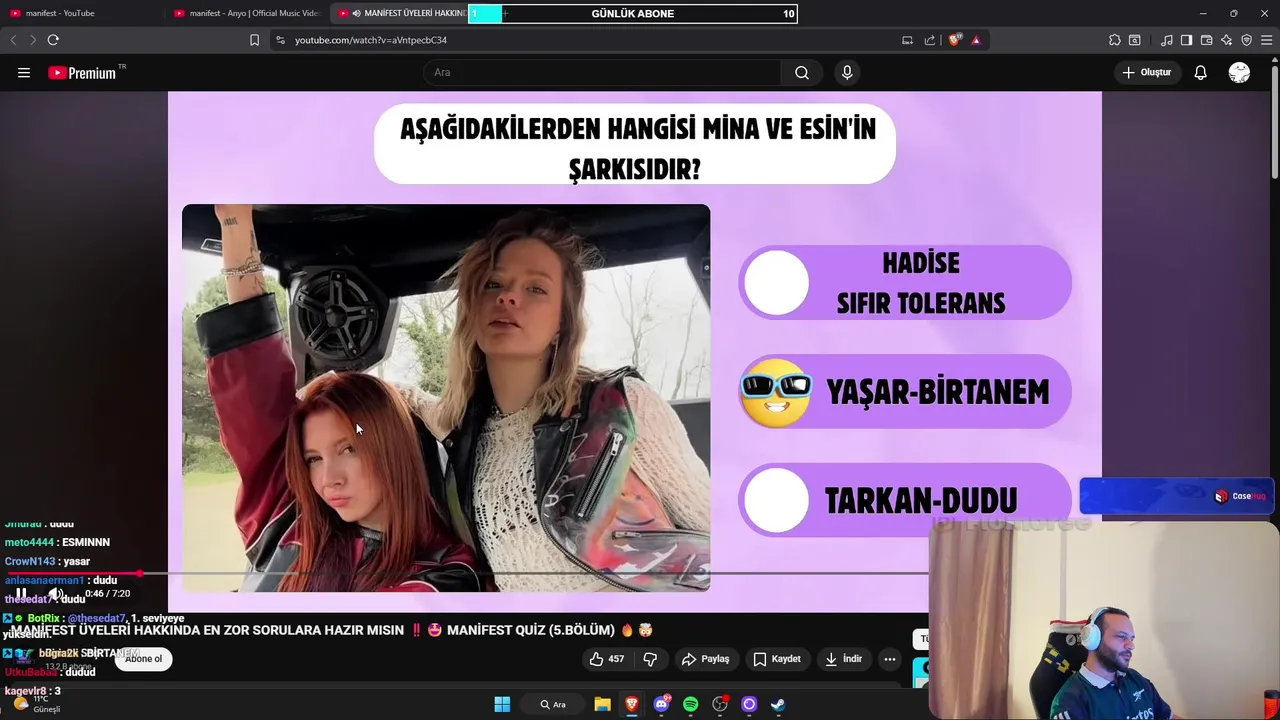Image resolution: width=1280 pixels, height=720 pixels.
Task: Open the browser share icon in address bar
Action: [930, 40]
